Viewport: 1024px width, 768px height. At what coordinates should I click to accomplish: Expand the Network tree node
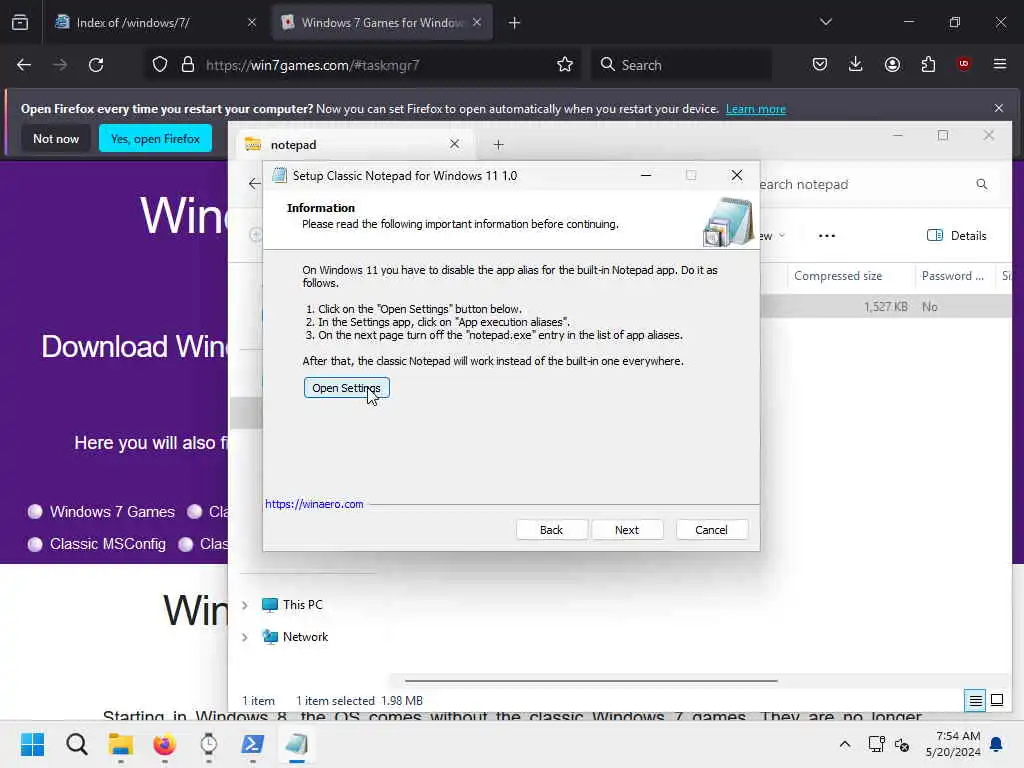[x=245, y=637]
